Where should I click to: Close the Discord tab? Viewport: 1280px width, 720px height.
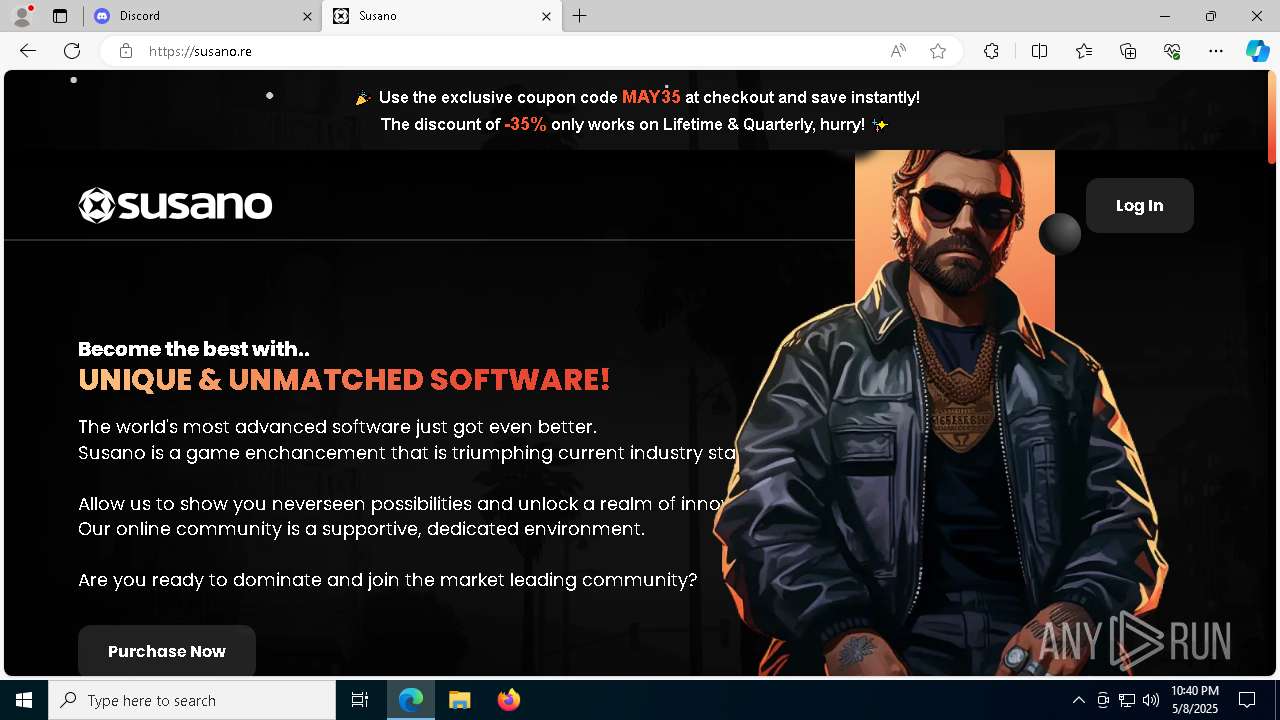pyautogui.click(x=307, y=16)
